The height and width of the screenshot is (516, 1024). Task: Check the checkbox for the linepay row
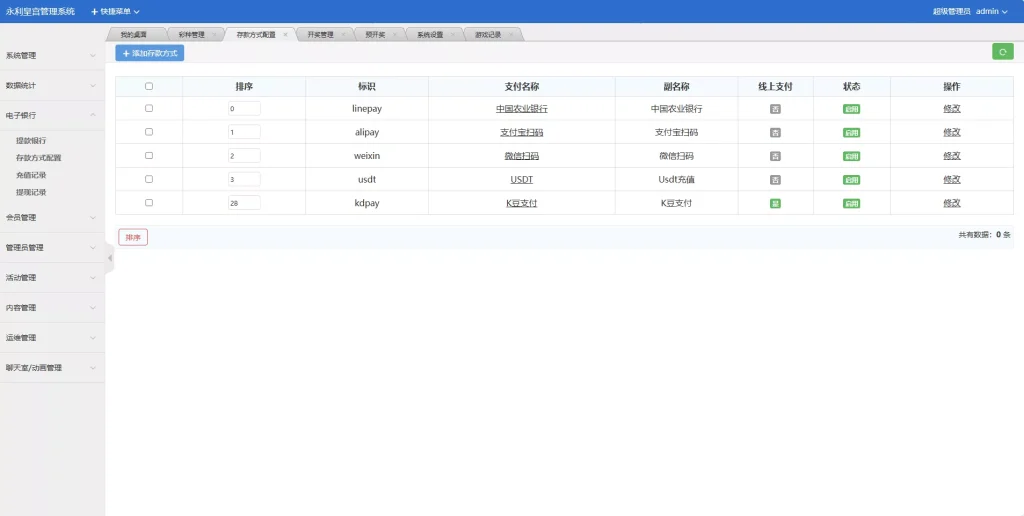click(149, 108)
